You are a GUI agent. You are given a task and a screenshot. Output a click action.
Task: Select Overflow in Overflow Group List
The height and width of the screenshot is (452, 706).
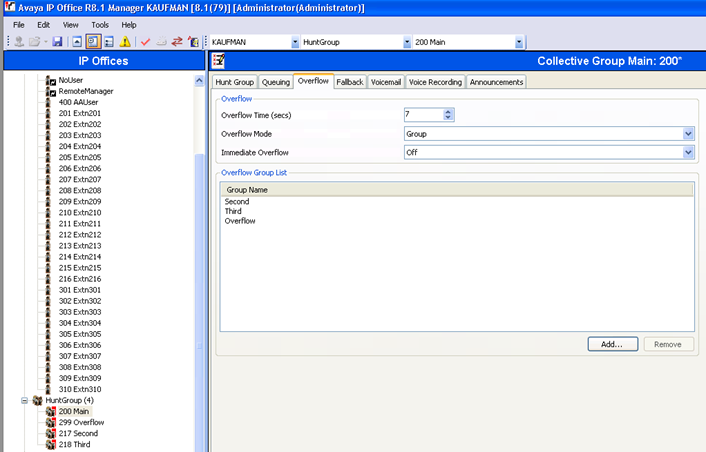click(x=240, y=221)
